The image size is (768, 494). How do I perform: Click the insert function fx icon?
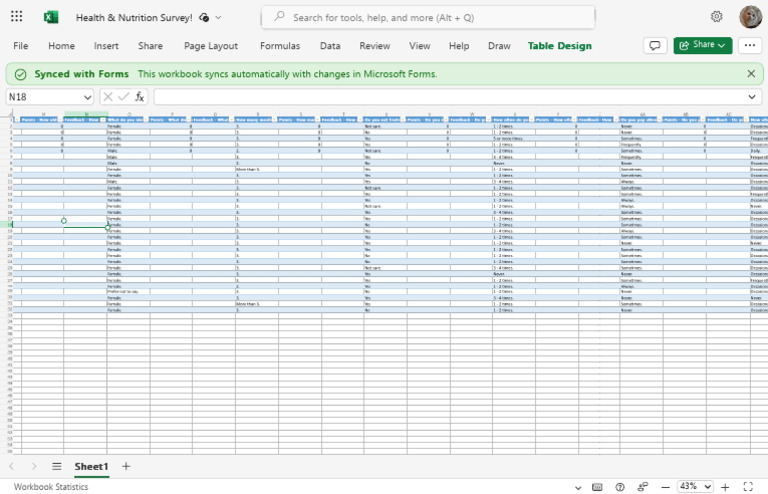coord(140,97)
